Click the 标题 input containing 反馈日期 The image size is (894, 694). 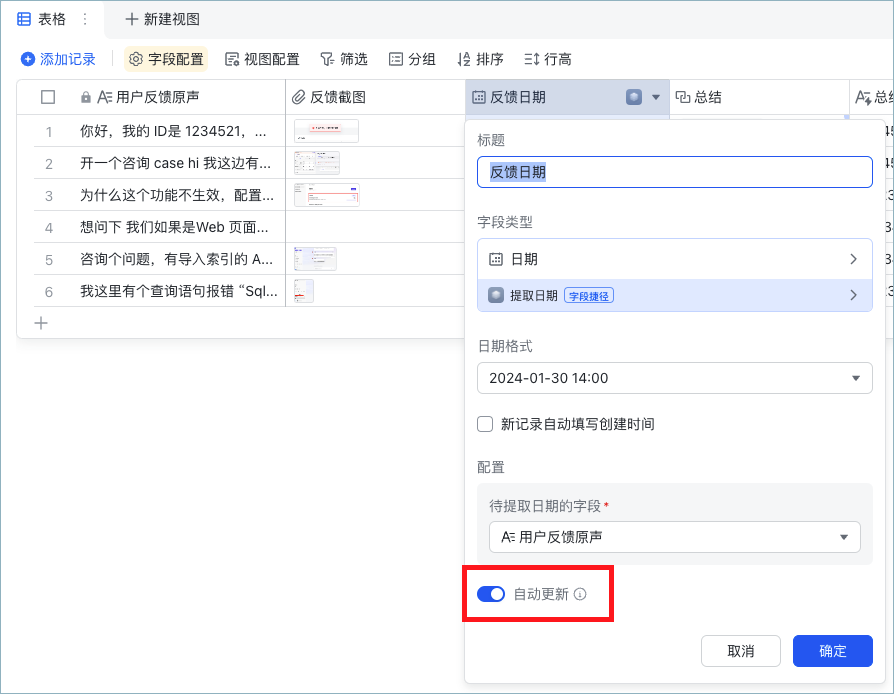pos(674,172)
